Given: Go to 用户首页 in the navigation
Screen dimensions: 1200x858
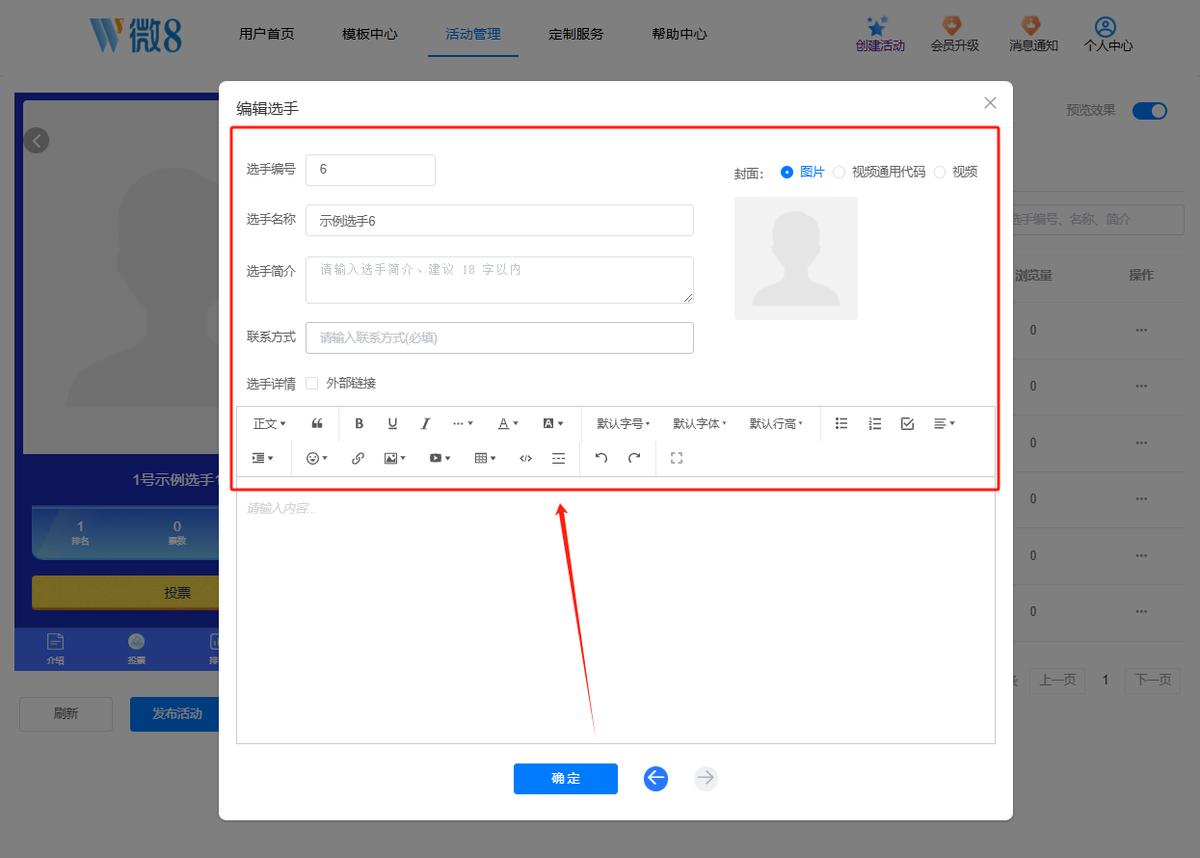Looking at the screenshot, I should [x=267, y=34].
